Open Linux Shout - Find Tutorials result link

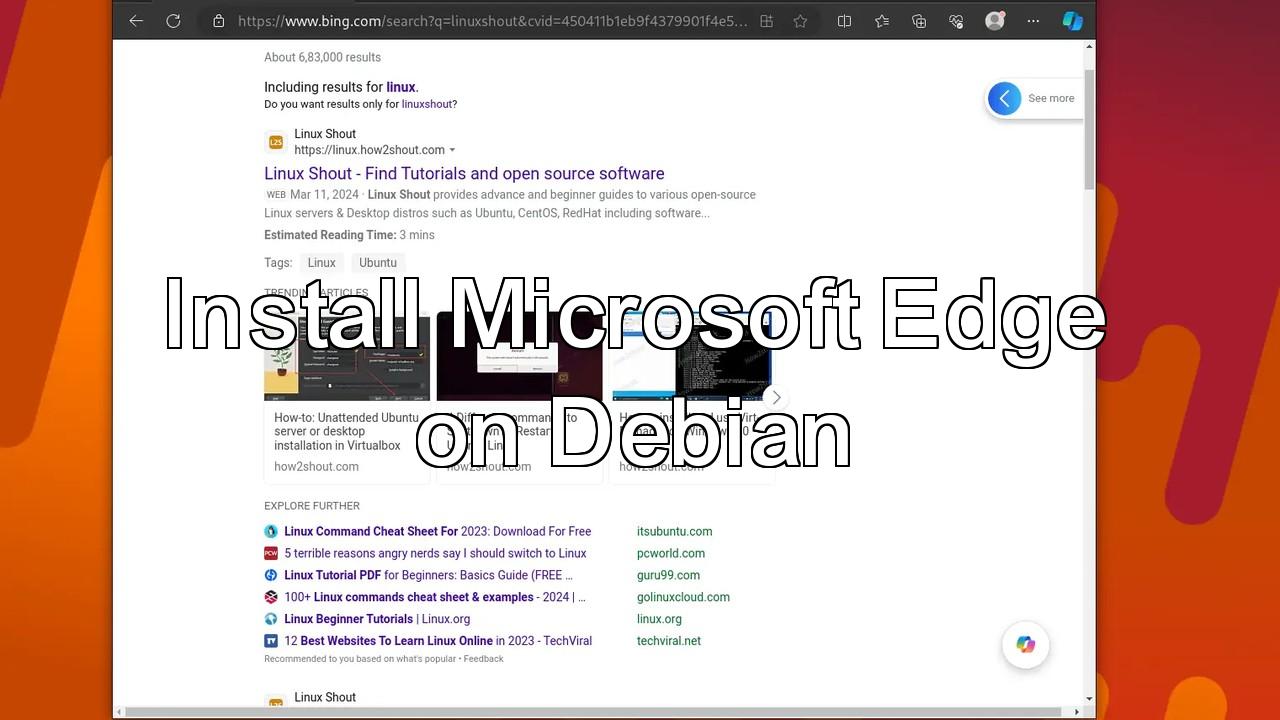point(464,174)
